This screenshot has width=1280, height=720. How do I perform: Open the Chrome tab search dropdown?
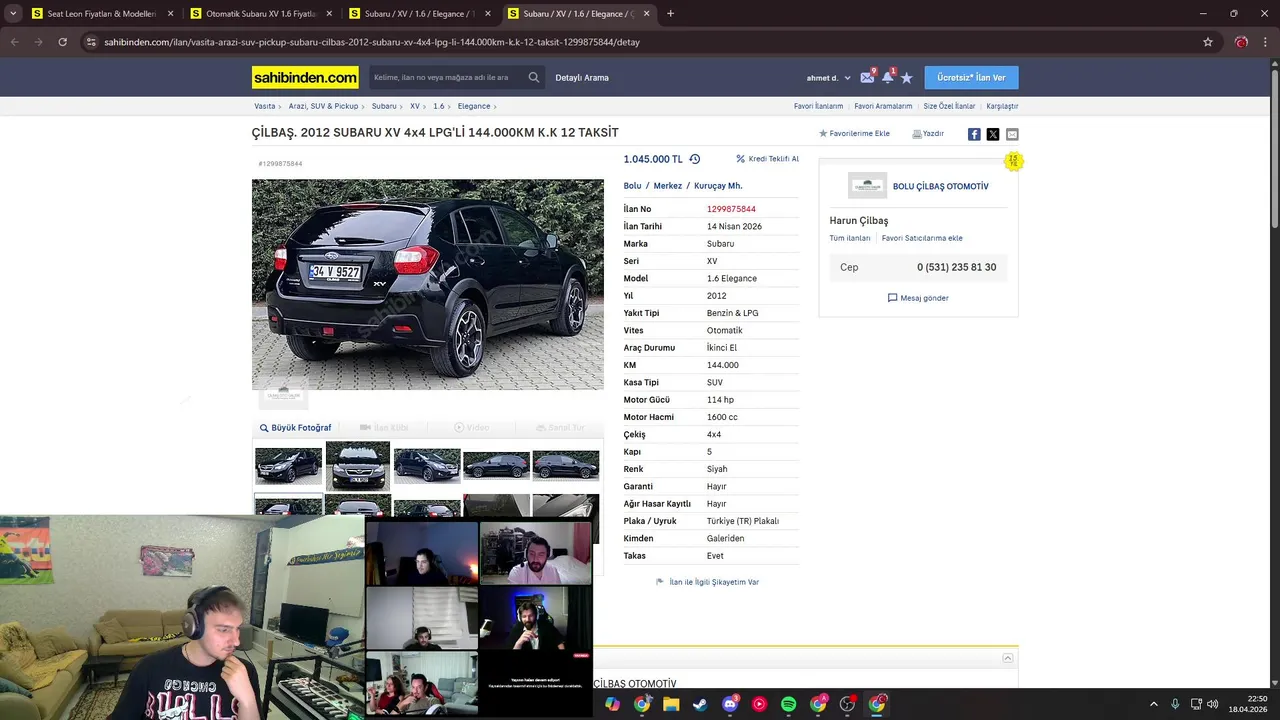click(x=13, y=14)
